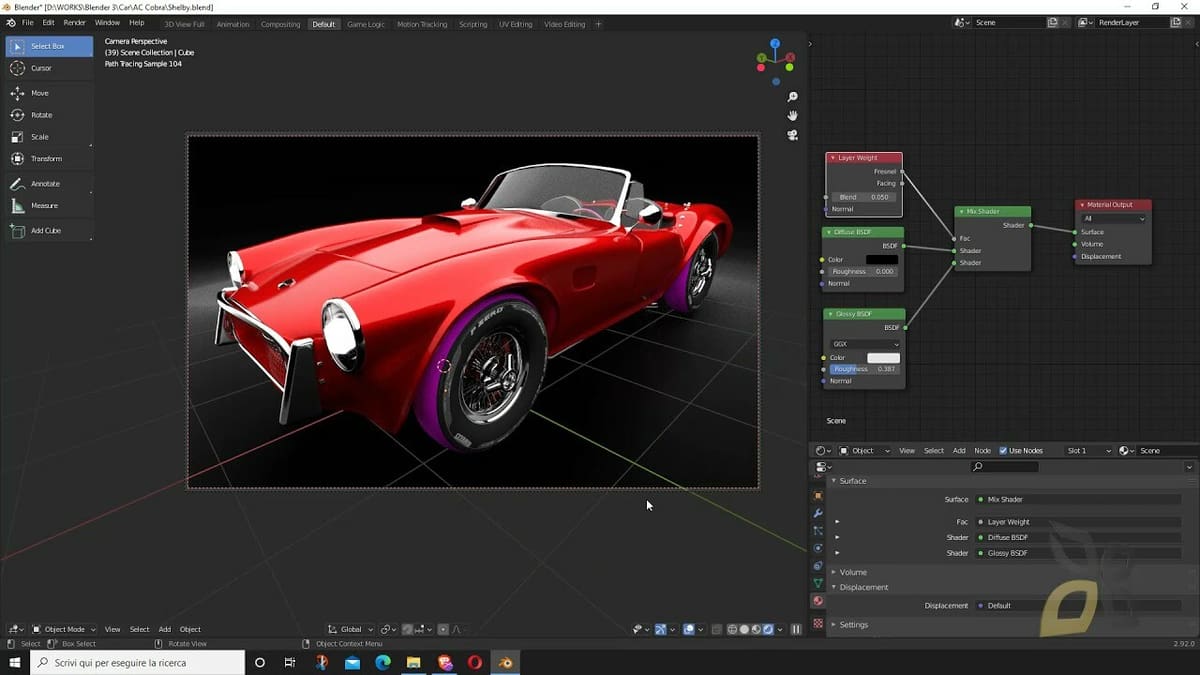Open the Global transform orientation dropdown
This screenshot has height=675, width=1200.
[x=351, y=629]
